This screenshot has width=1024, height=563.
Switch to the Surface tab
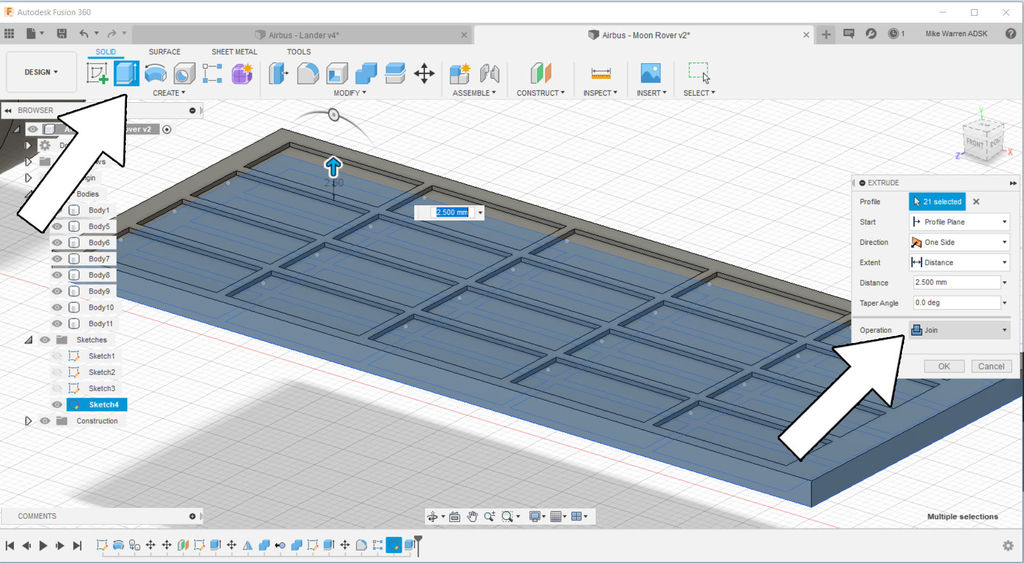tap(165, 52)
